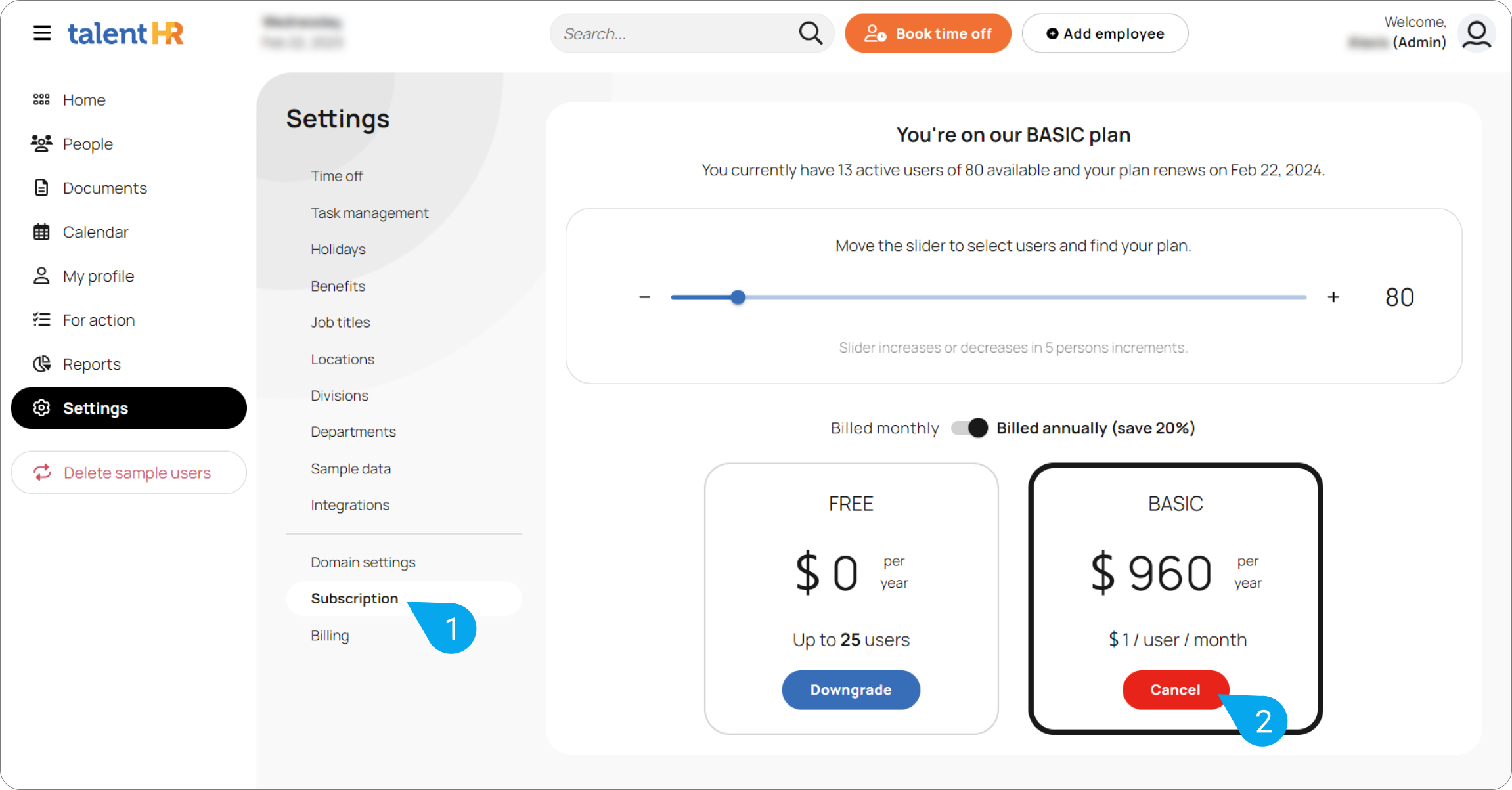Click the Documents file icon
The image size is (1512, 790).
click(41, 188)
